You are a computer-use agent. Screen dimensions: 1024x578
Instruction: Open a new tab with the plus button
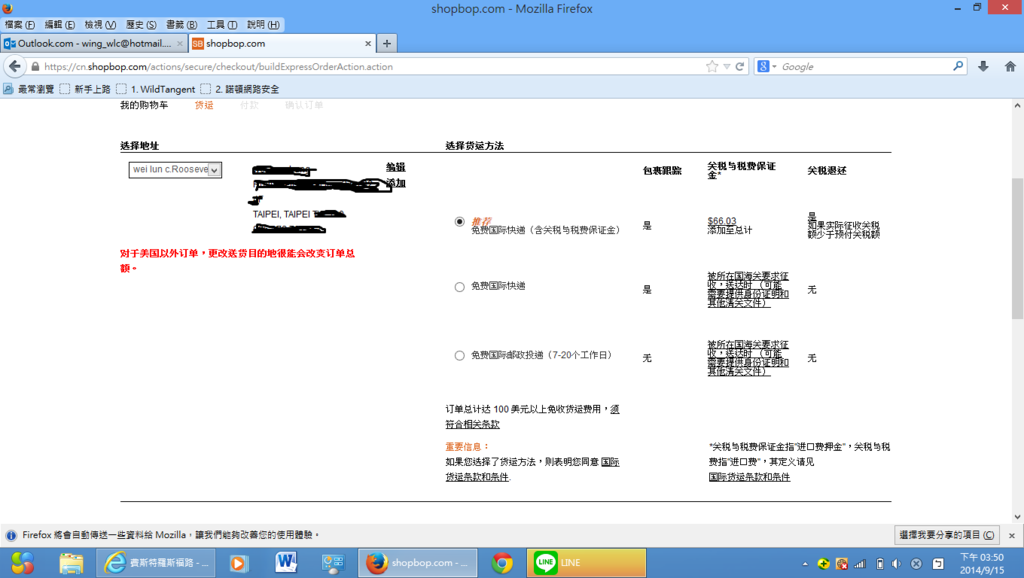click(387, 43)
